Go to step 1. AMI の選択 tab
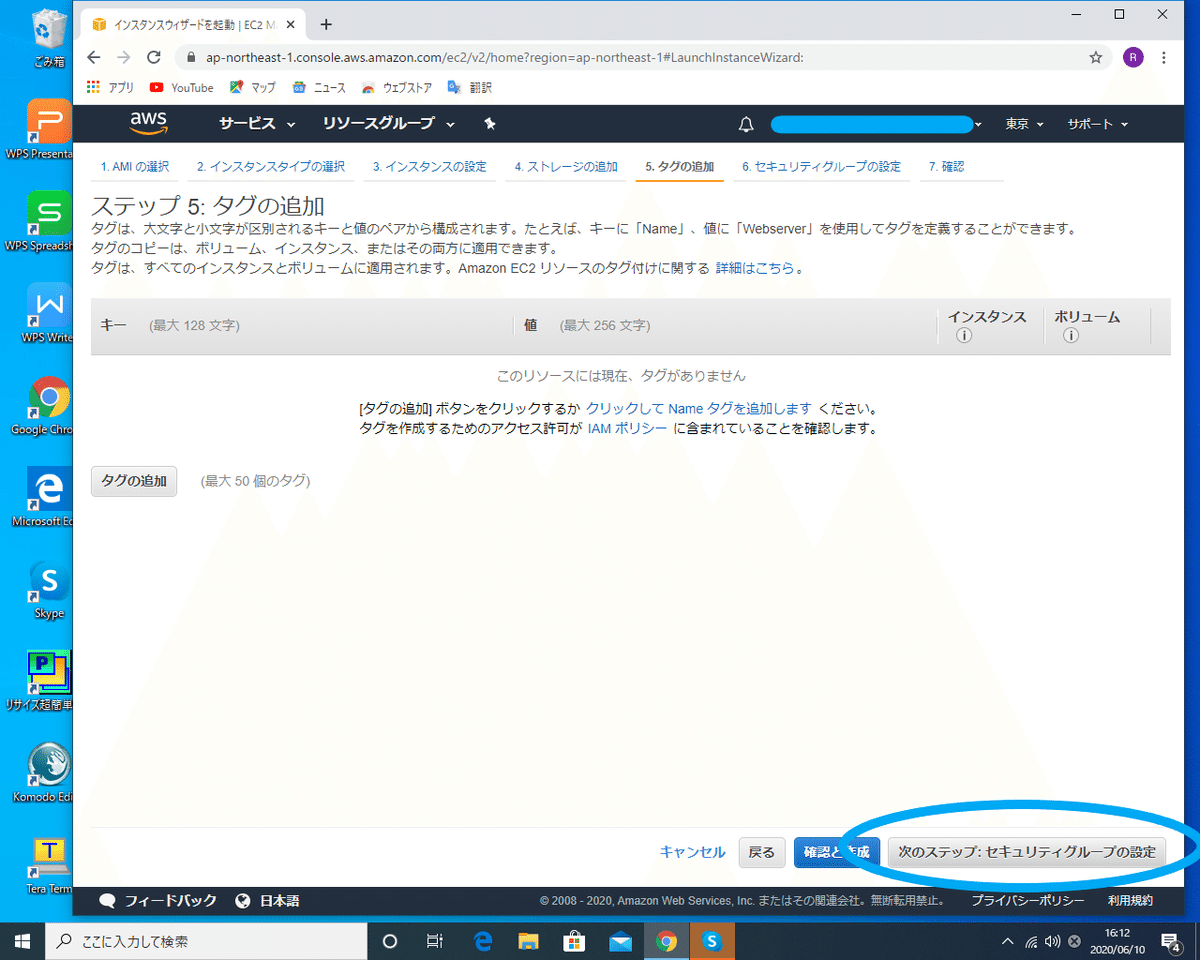This screenshot has width=1200, height=960. coord(135,167)
